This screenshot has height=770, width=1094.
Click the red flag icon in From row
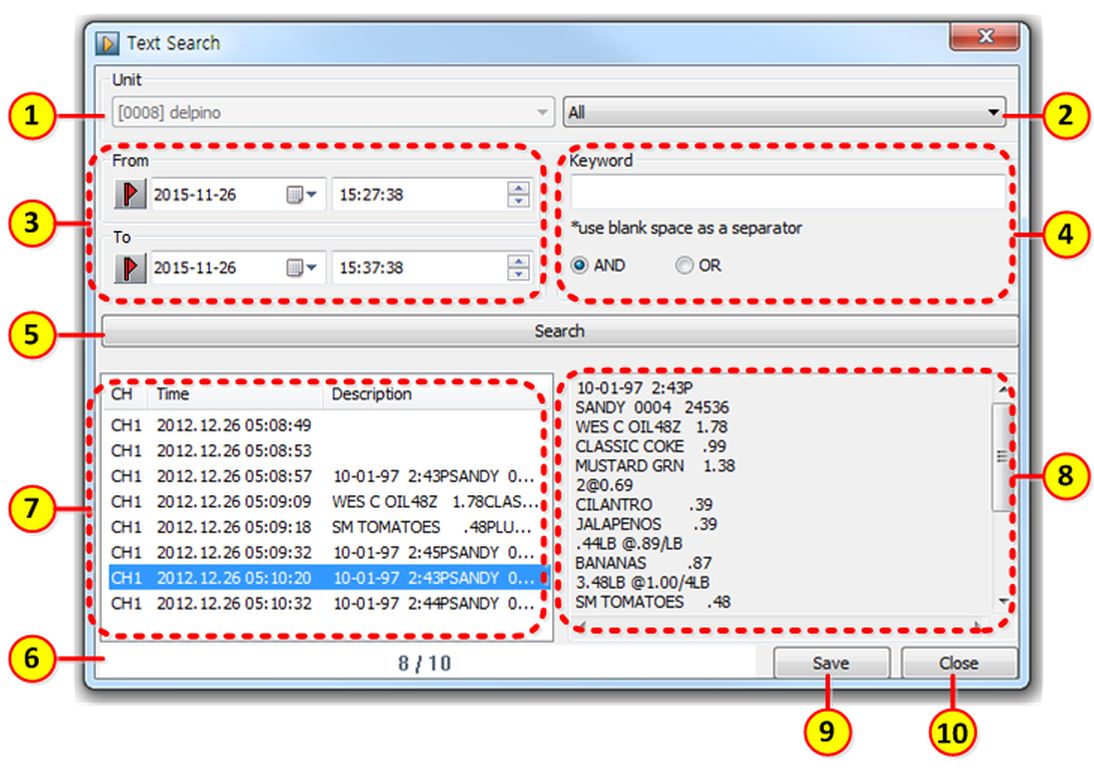click(131, 194)
